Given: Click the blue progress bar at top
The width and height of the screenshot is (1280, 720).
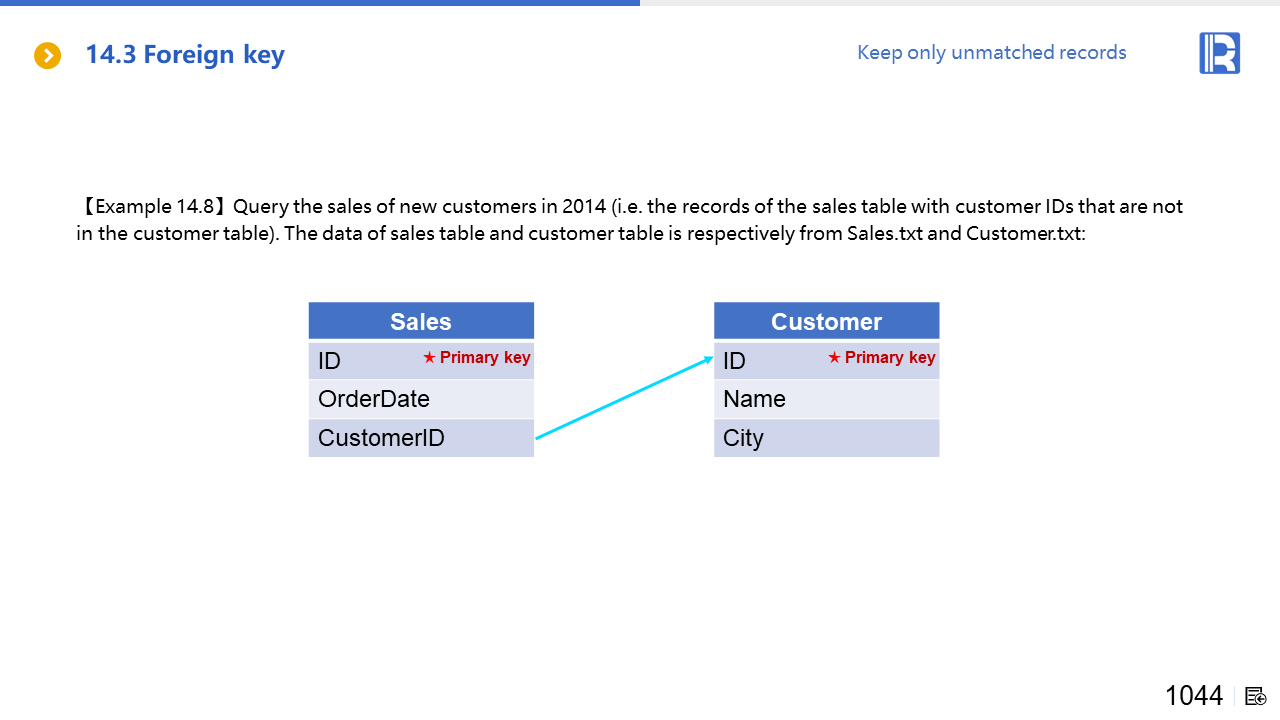Looking at the screenshot, I should (x=320, y=3).
